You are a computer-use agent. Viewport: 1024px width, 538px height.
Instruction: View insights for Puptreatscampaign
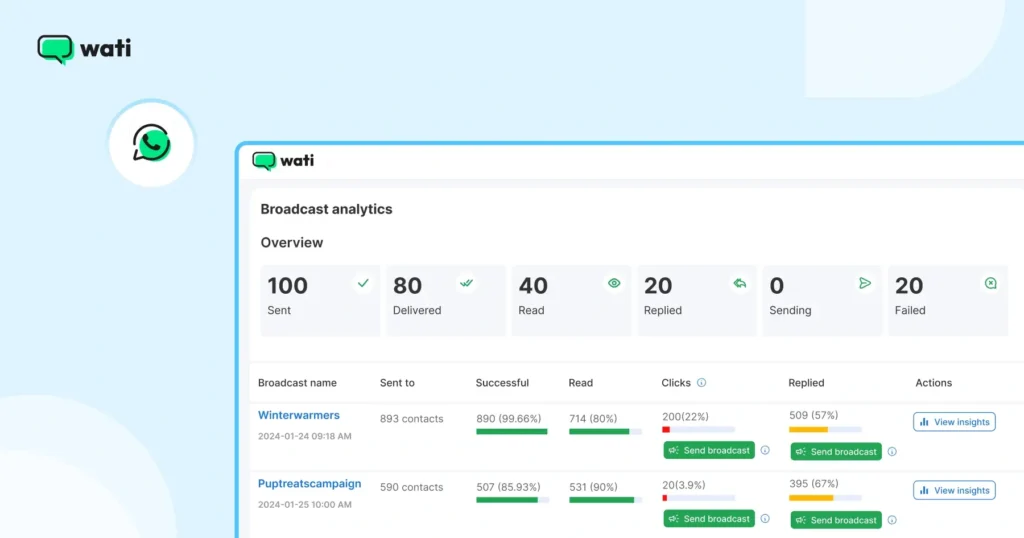pos(954,490)
